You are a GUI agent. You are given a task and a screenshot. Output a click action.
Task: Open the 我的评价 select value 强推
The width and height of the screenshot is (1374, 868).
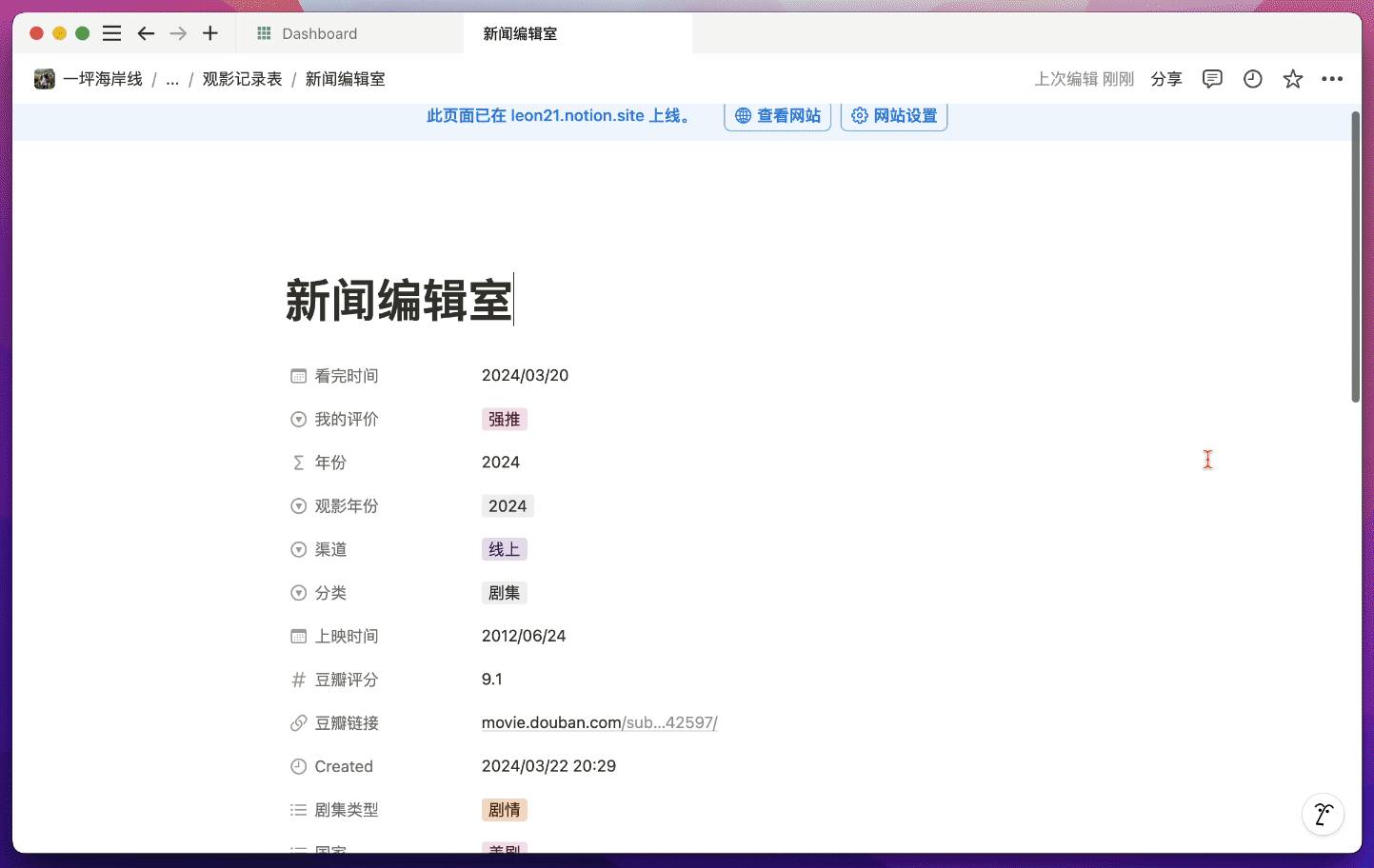505,419
